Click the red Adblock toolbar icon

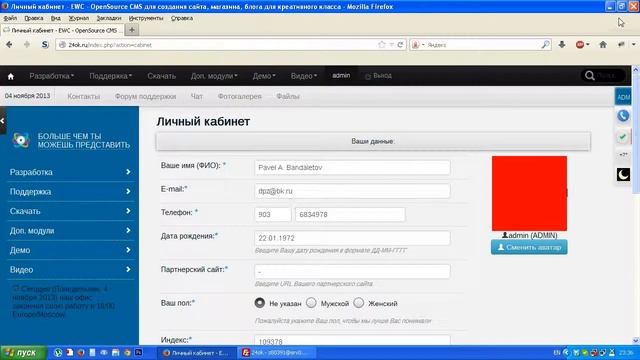(580, 44)
